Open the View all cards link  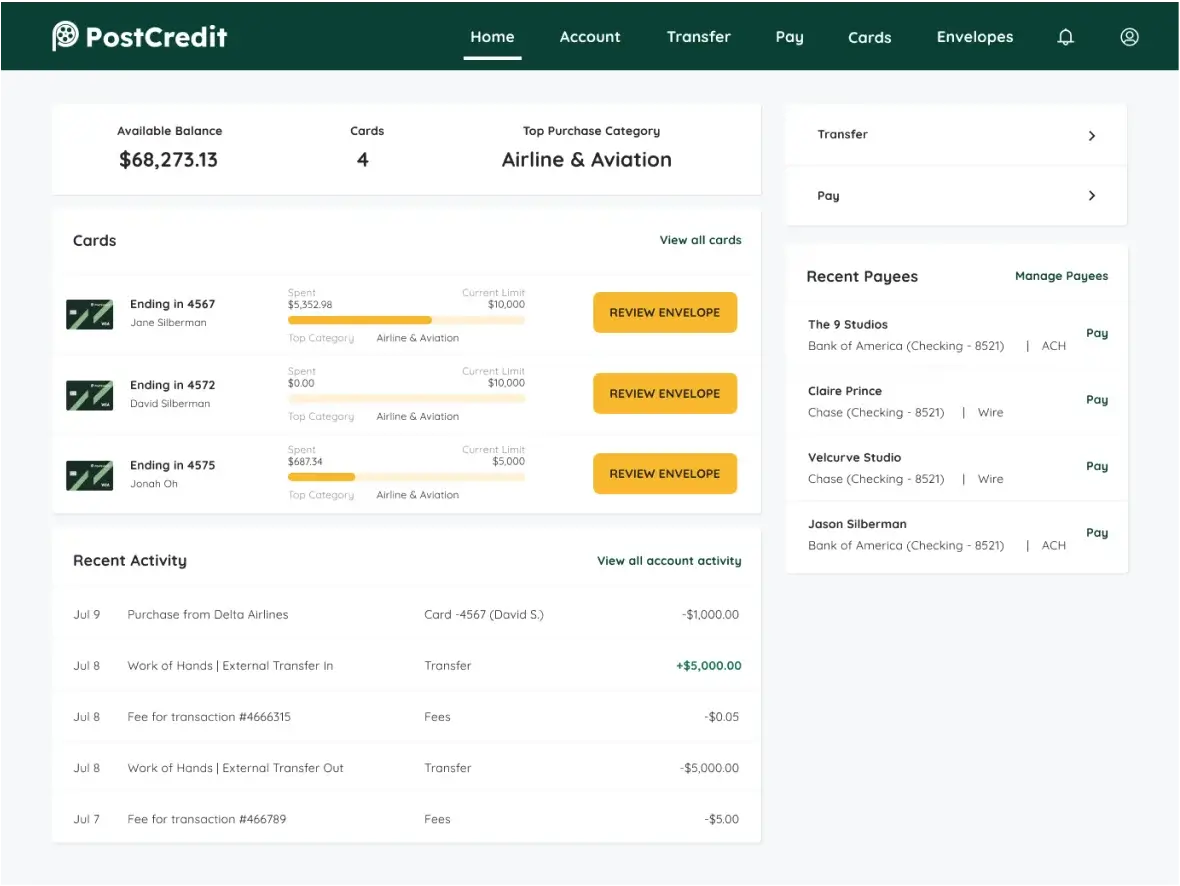click(x=700, y=240)
